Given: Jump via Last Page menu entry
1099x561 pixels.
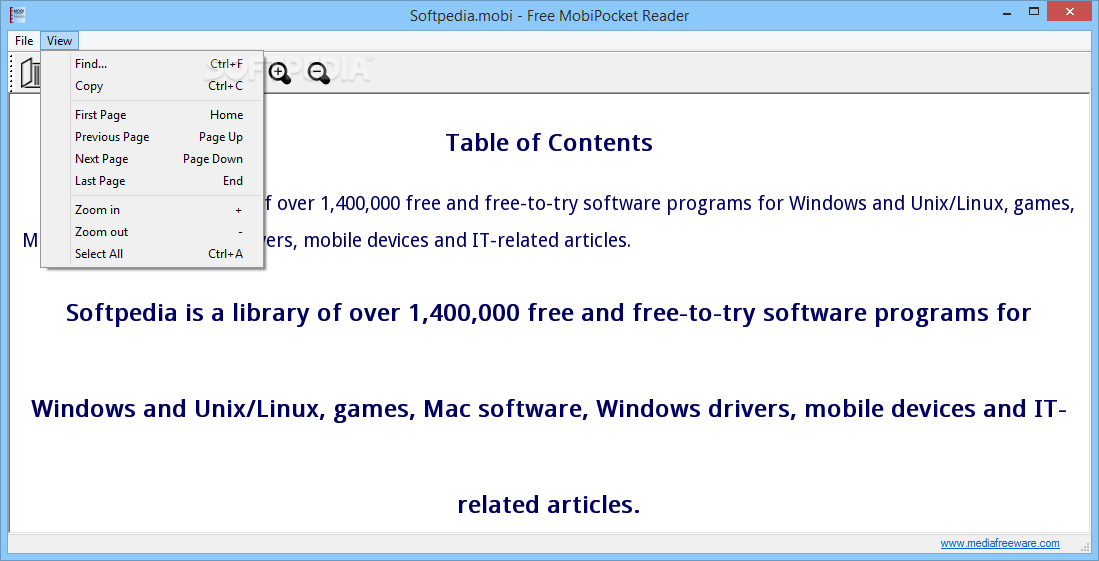Looking at the screenshot, I should tap(152, 180).
